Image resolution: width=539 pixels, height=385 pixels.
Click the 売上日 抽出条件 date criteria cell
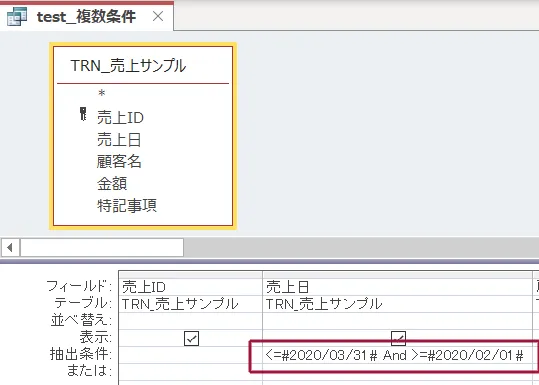397,355
